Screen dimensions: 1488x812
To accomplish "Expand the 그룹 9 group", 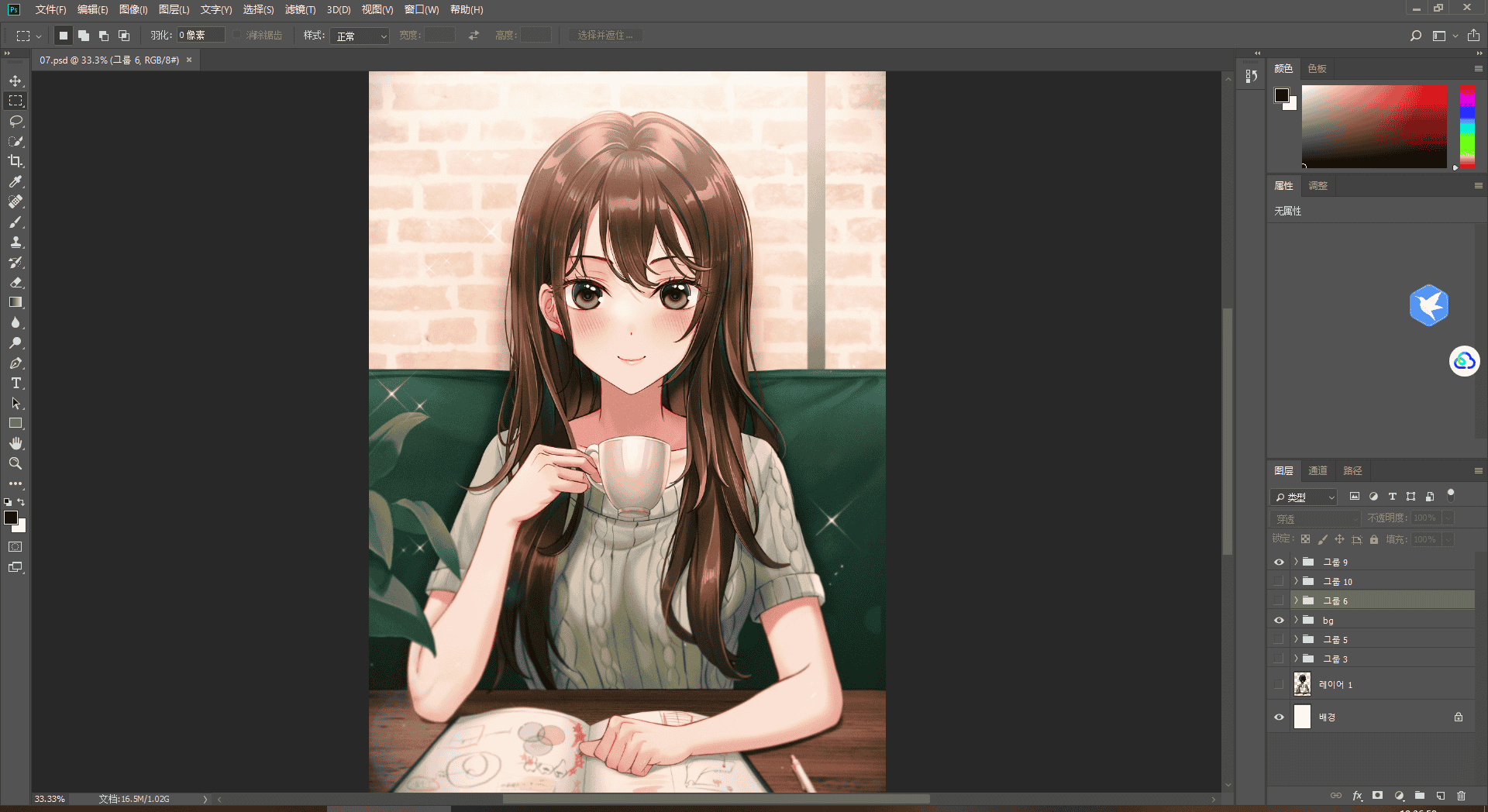I will [1295, 562].
